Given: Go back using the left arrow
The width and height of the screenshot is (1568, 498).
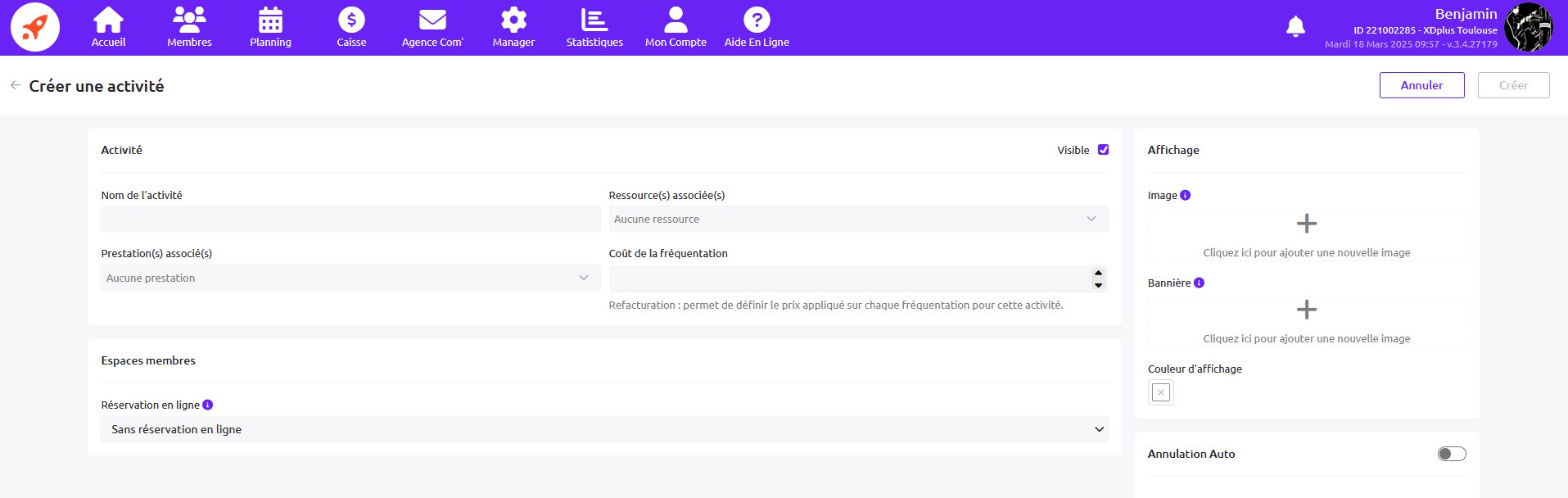Looking at the screenshot, I should pyautogui.click(x=16, y=85).
